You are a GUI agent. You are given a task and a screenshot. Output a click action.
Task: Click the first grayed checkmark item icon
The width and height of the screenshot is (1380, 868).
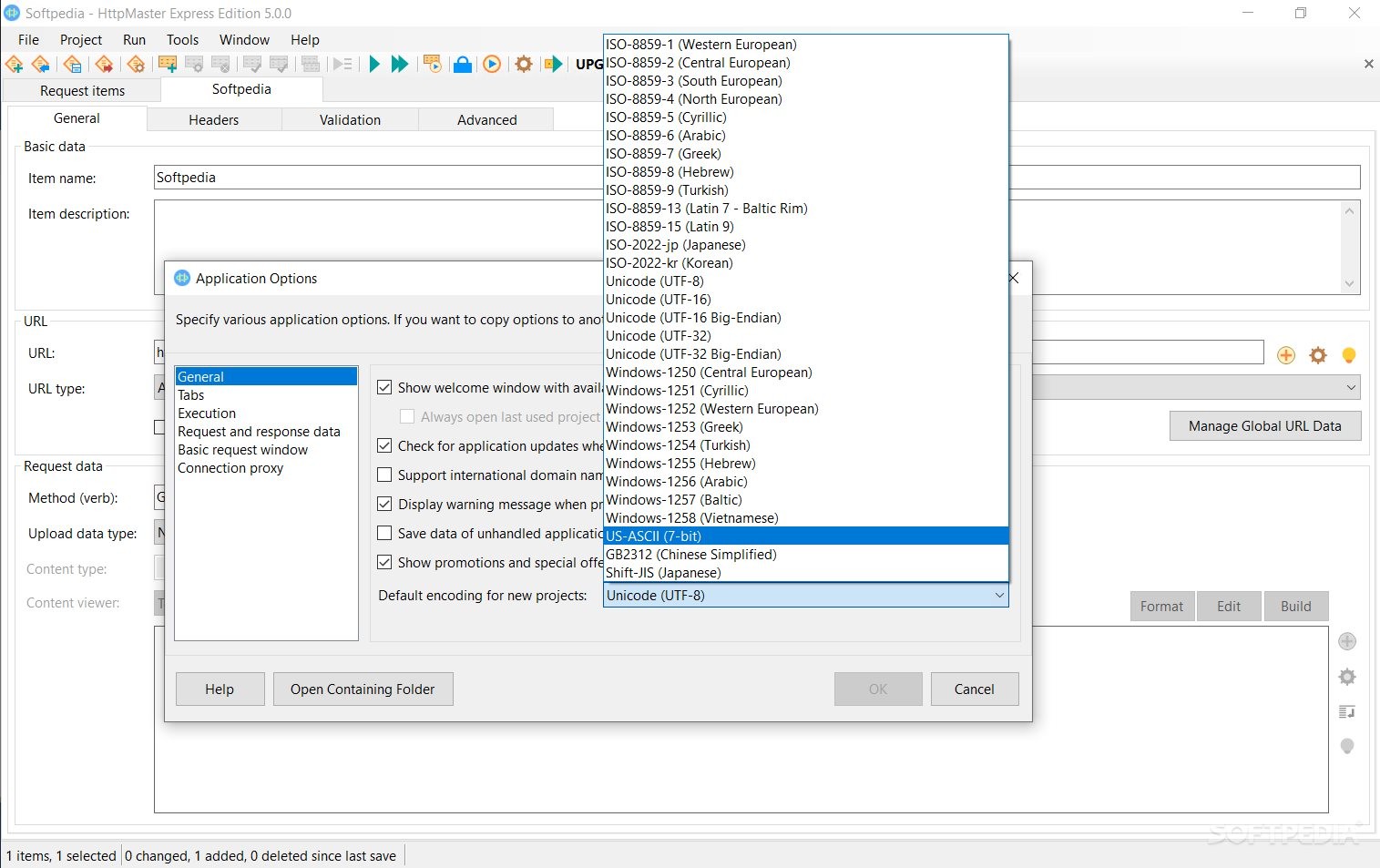[252, 64]
